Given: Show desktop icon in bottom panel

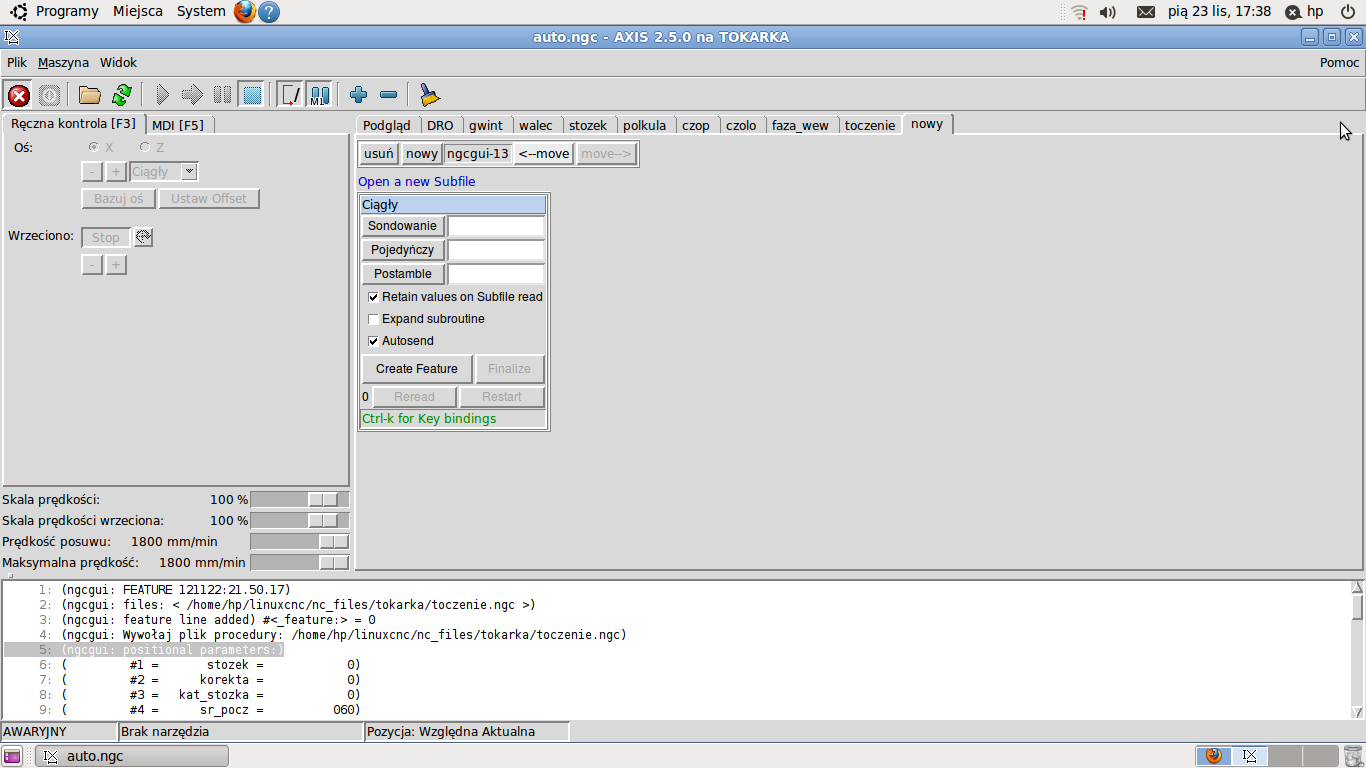Looking at the screenshot, I should coord(12,756).
